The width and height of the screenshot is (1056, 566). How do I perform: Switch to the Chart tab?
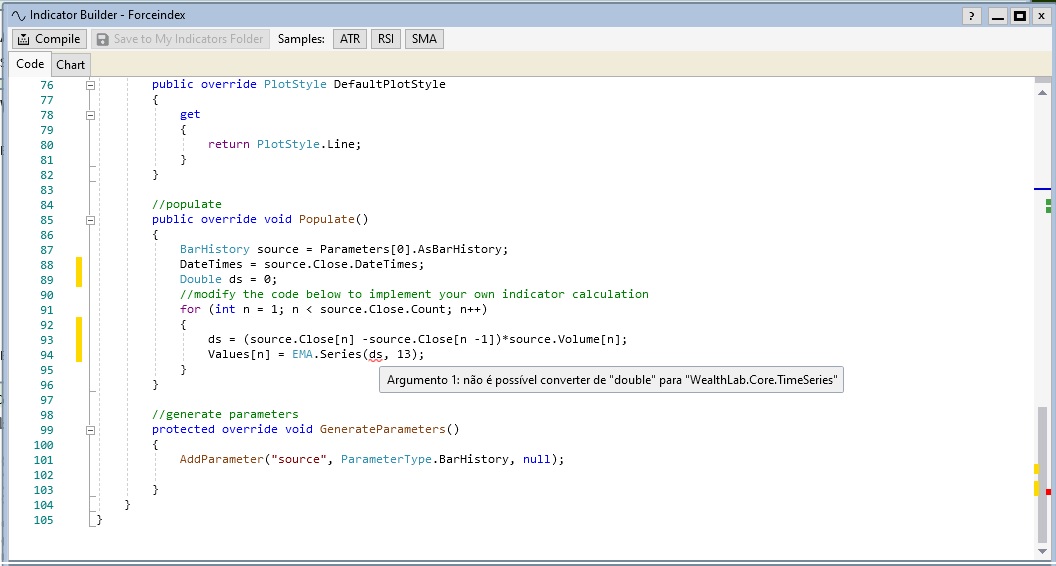click(x=71, y=65)
